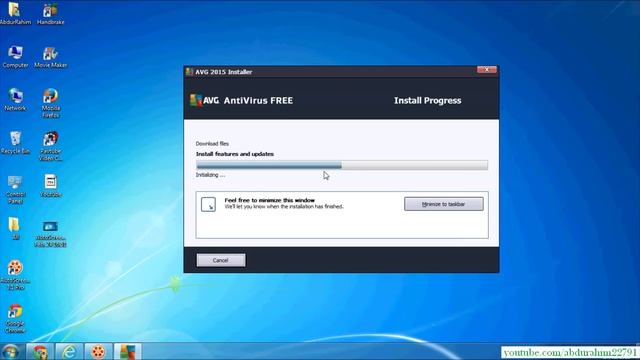
Task: Open the Recycle Bin
Action: (15, 142)
